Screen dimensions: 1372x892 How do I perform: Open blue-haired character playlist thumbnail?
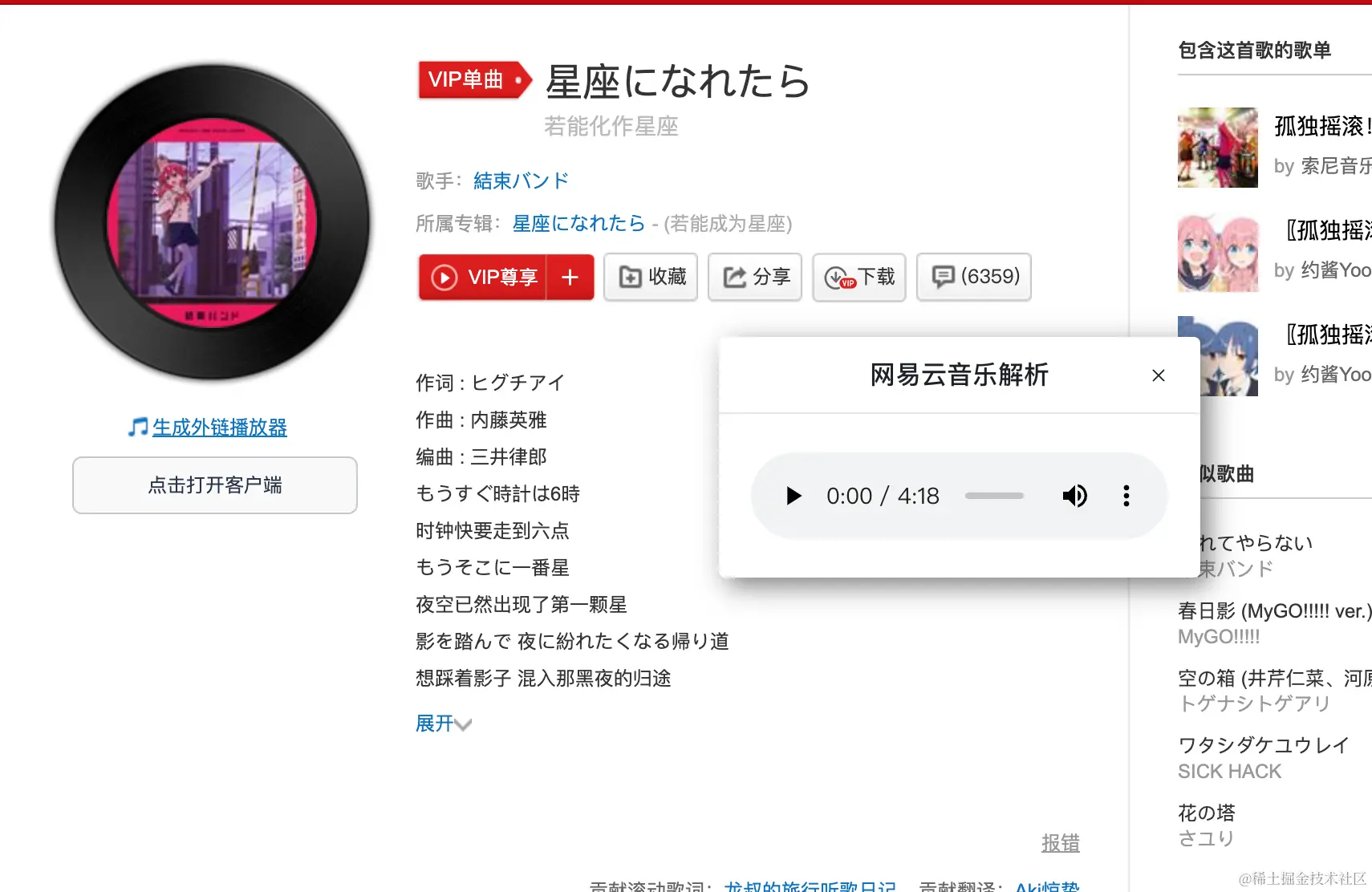tap(1229, 356)
